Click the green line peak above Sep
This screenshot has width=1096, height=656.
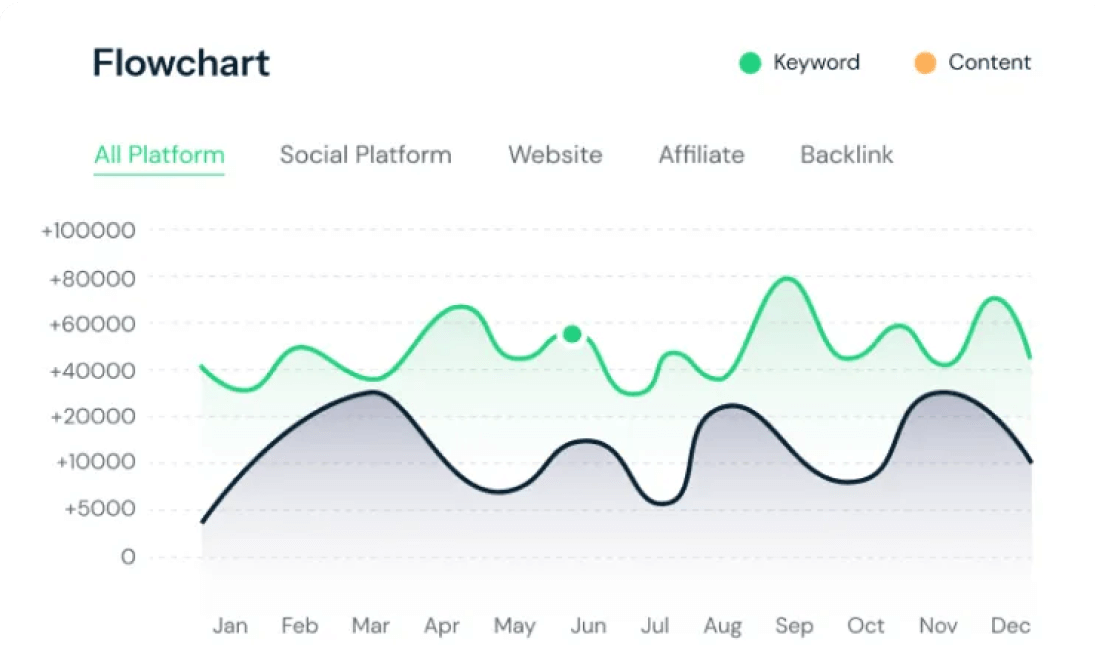pyautogui.click(x=787, y=279)
